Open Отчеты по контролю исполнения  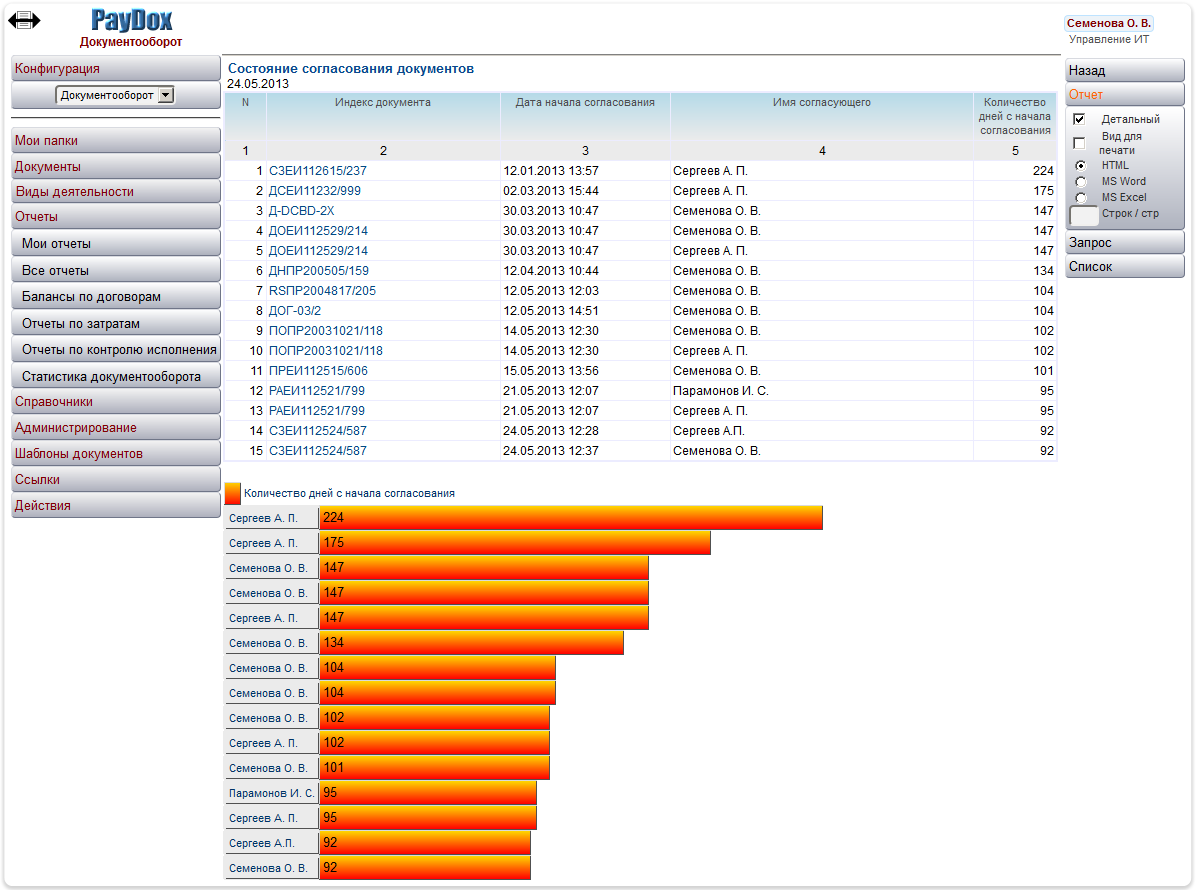click(x=119, y=350)
